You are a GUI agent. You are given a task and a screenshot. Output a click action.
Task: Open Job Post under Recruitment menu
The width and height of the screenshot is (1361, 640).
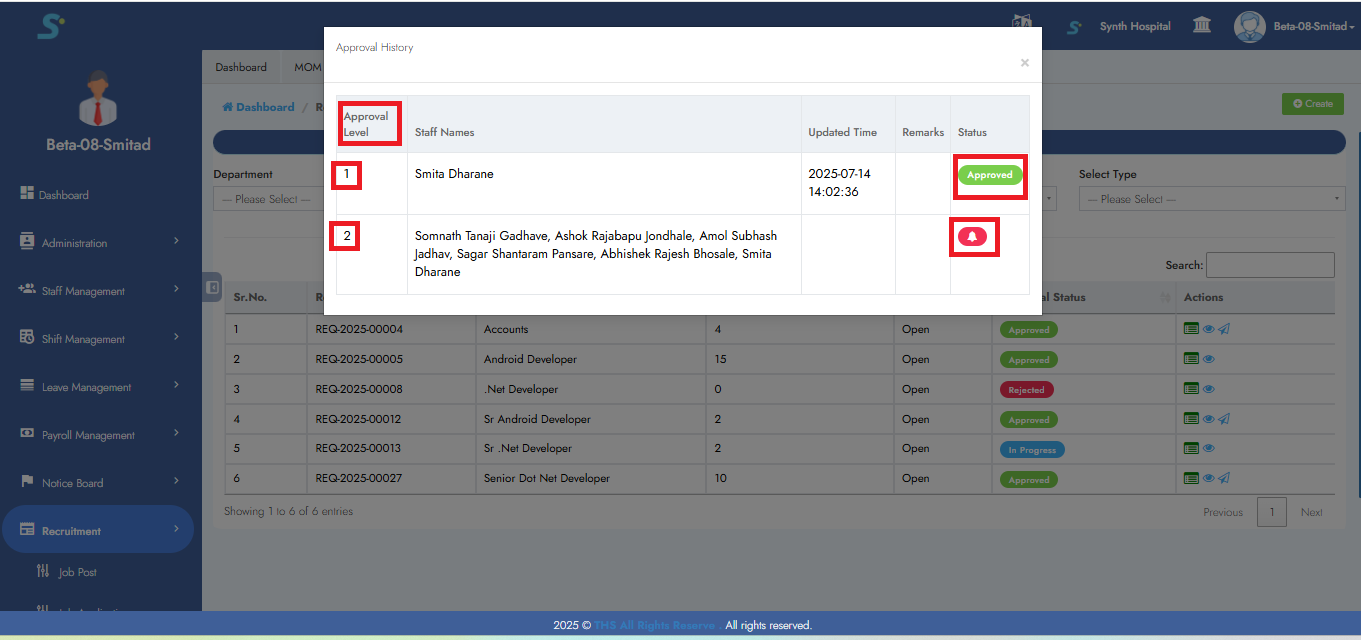coord(77,572)
